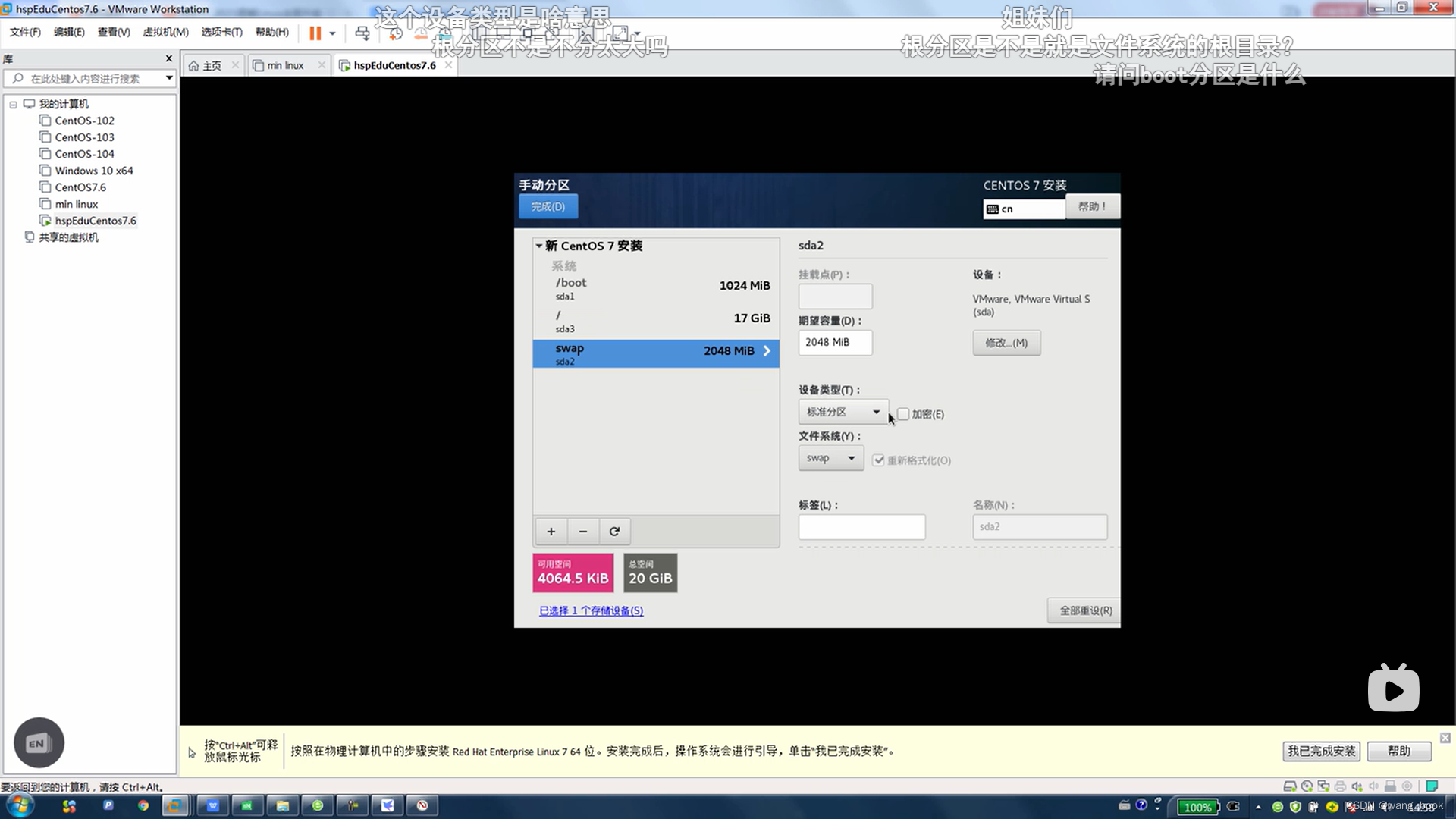Click the 我已完成安装 button
This screenshot has width=1456, height=819.
click(x=1321, y=751)
